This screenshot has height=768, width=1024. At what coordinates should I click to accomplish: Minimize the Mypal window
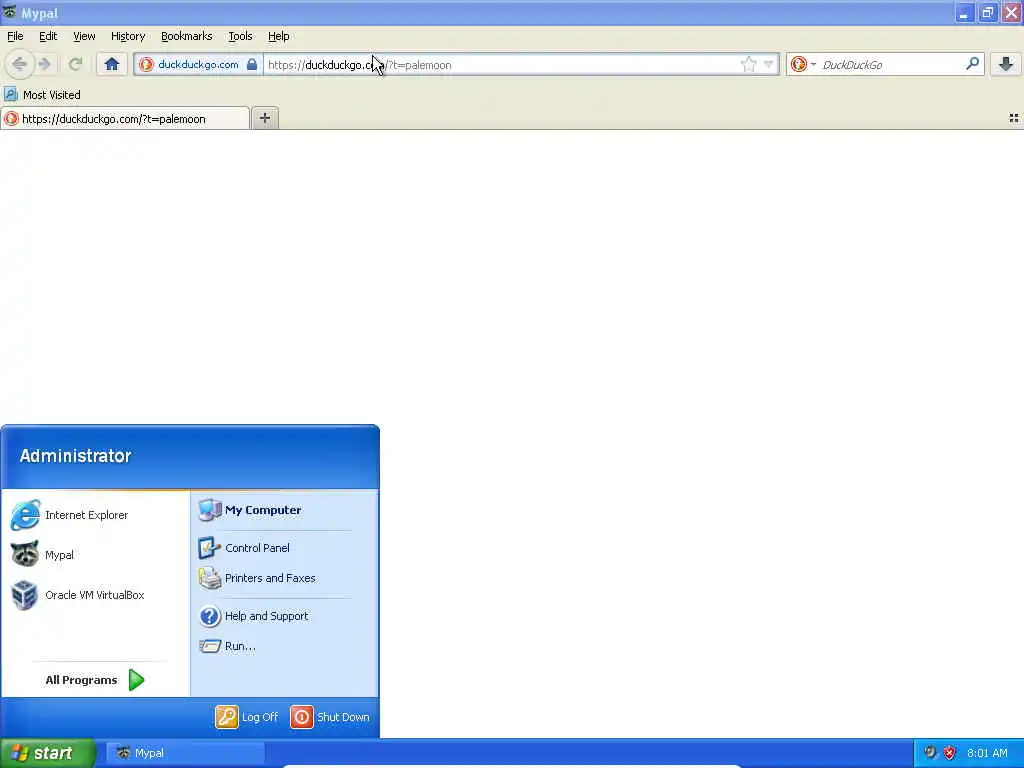(965, 12)
